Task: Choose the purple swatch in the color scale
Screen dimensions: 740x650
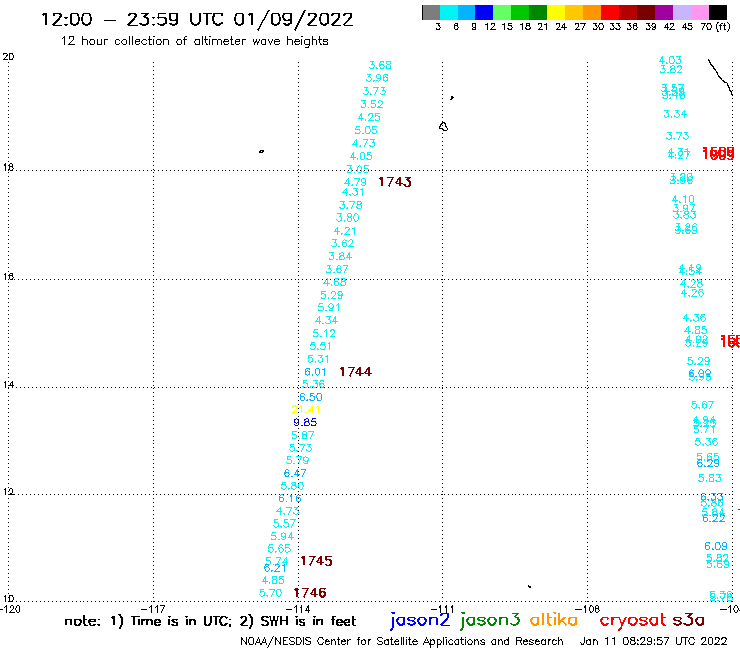Action: (664, 12)
